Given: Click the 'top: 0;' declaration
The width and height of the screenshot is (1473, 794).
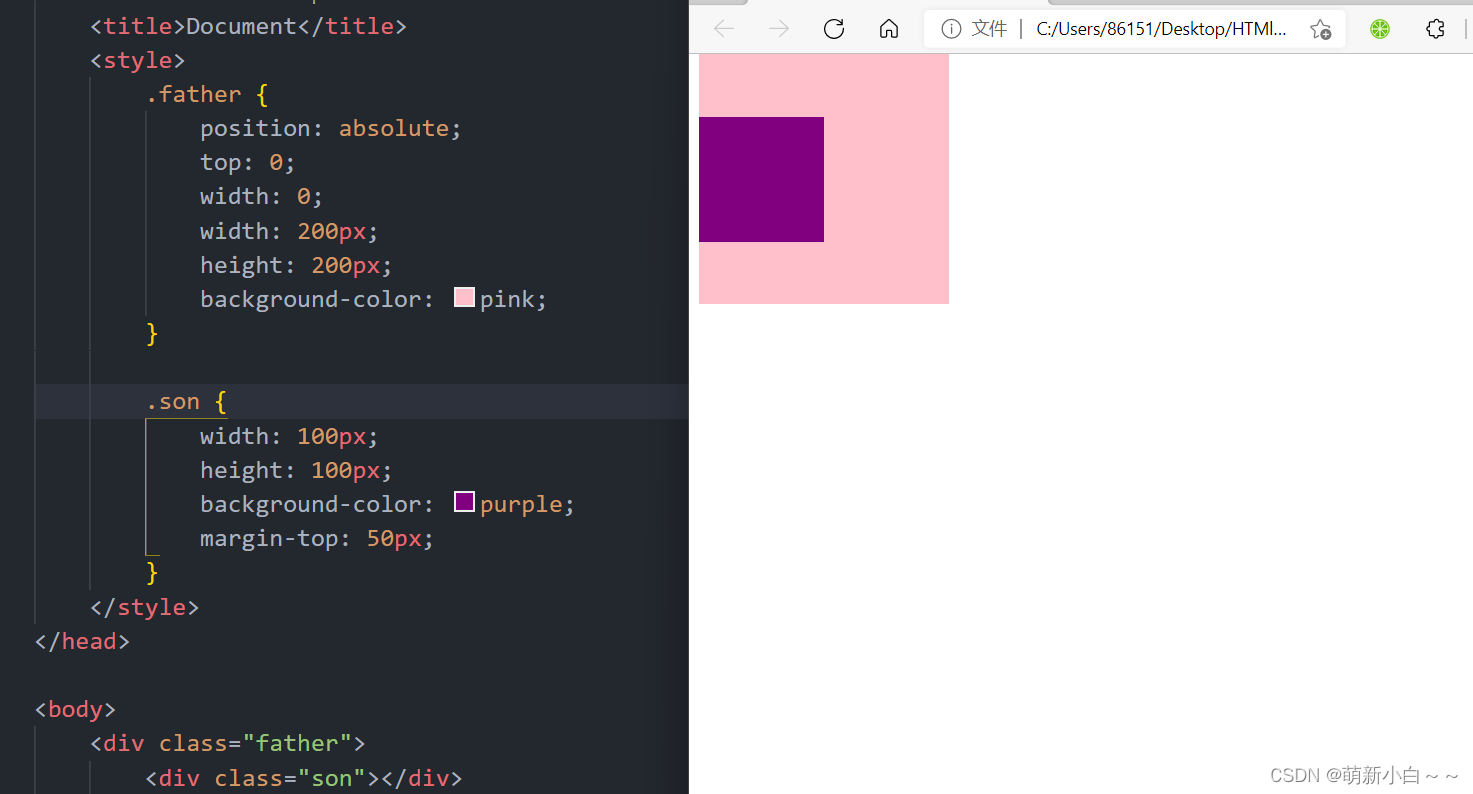Looking at the screenshot, I should pyautogui.click(x=248, y=162).
